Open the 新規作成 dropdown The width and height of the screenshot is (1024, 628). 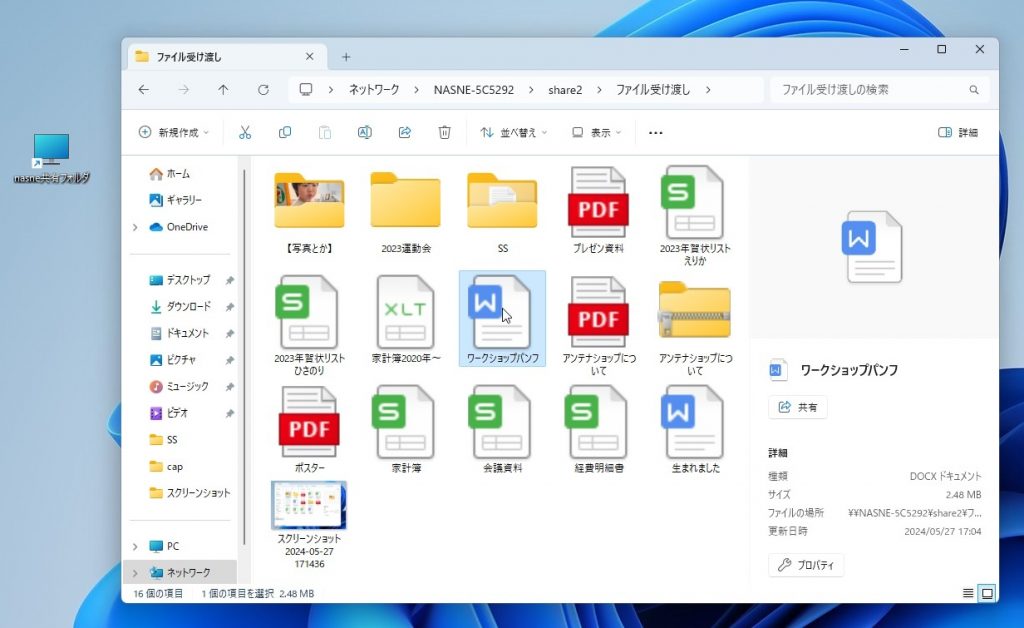coord(174,133)
